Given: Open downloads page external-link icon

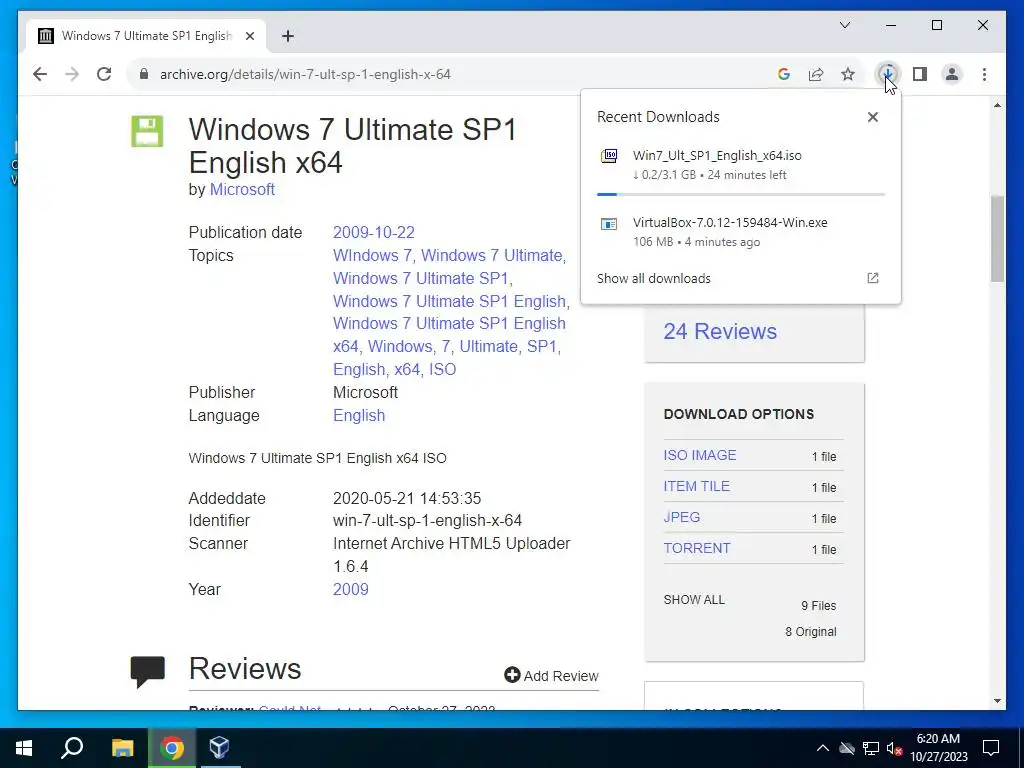Looking at the screenshot, I should tap(872, 278).
